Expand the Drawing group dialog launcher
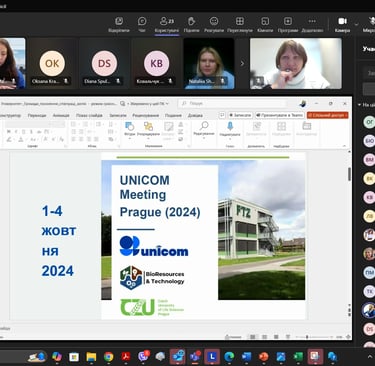Viewport: 375px width, 366px height. [188, 146]
